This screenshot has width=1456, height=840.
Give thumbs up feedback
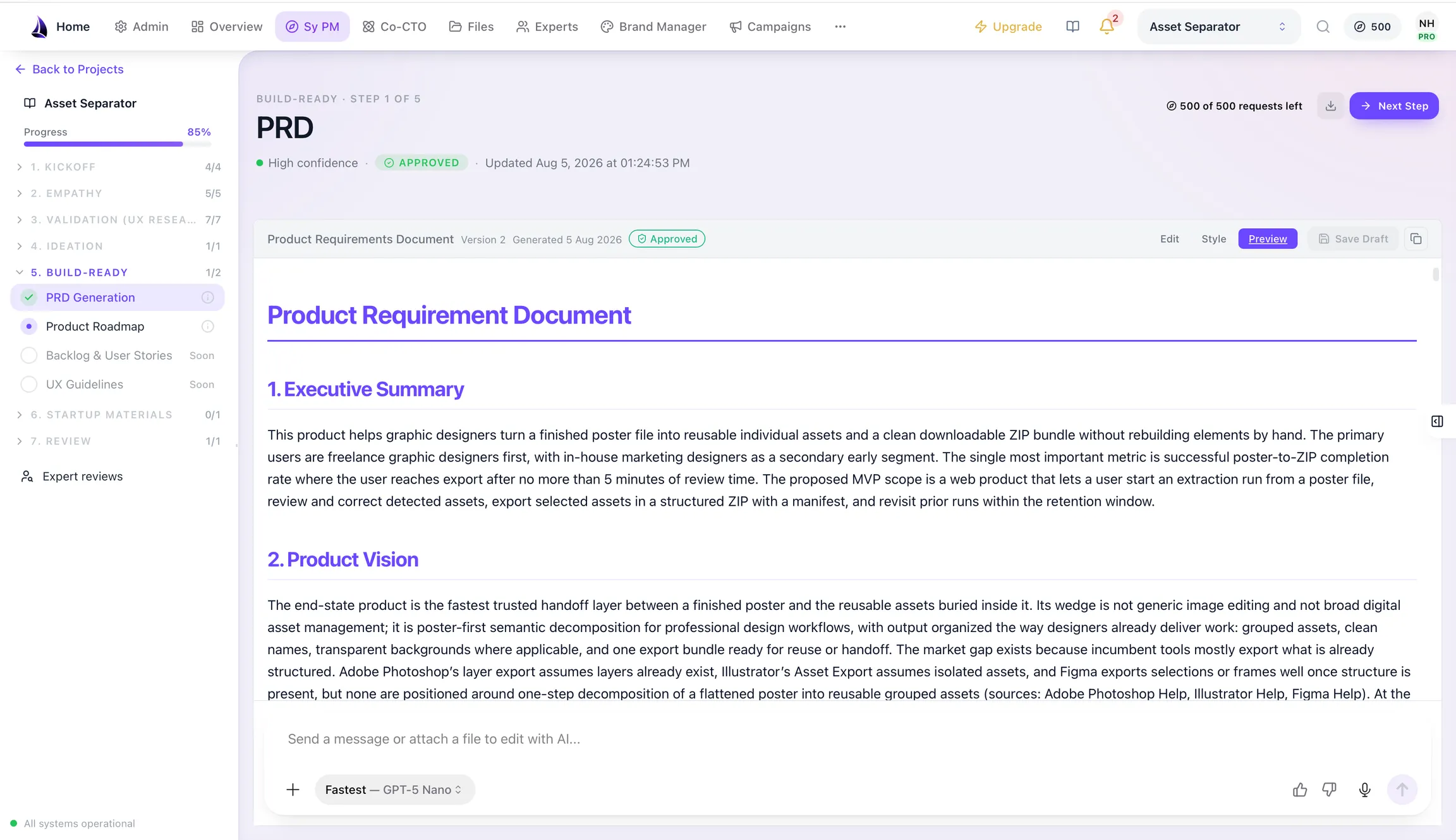[x=1299, y=789]
